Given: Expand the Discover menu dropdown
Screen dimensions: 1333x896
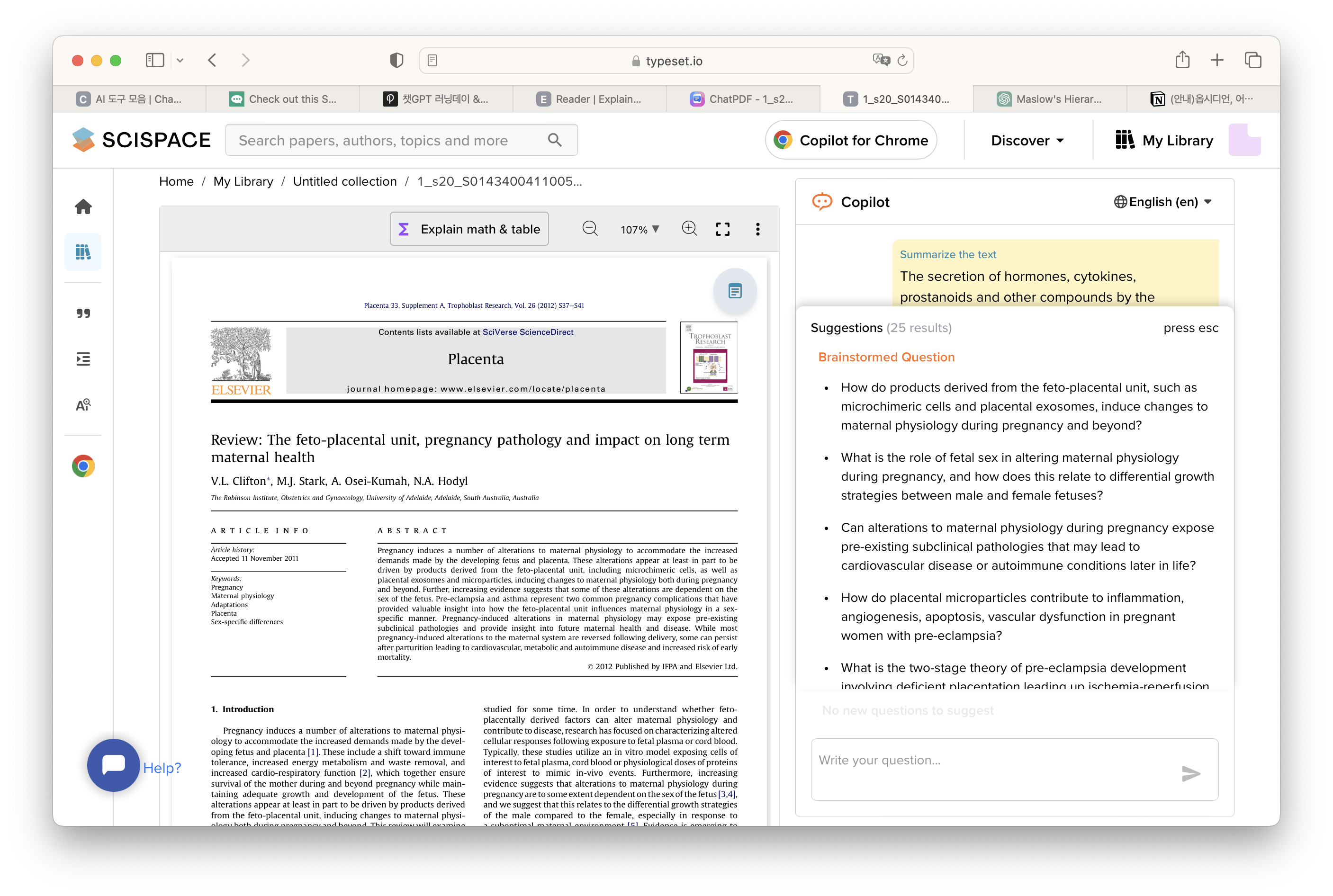Looking at the screenshot, I should pyautogui.click(x=1027, y=141).
